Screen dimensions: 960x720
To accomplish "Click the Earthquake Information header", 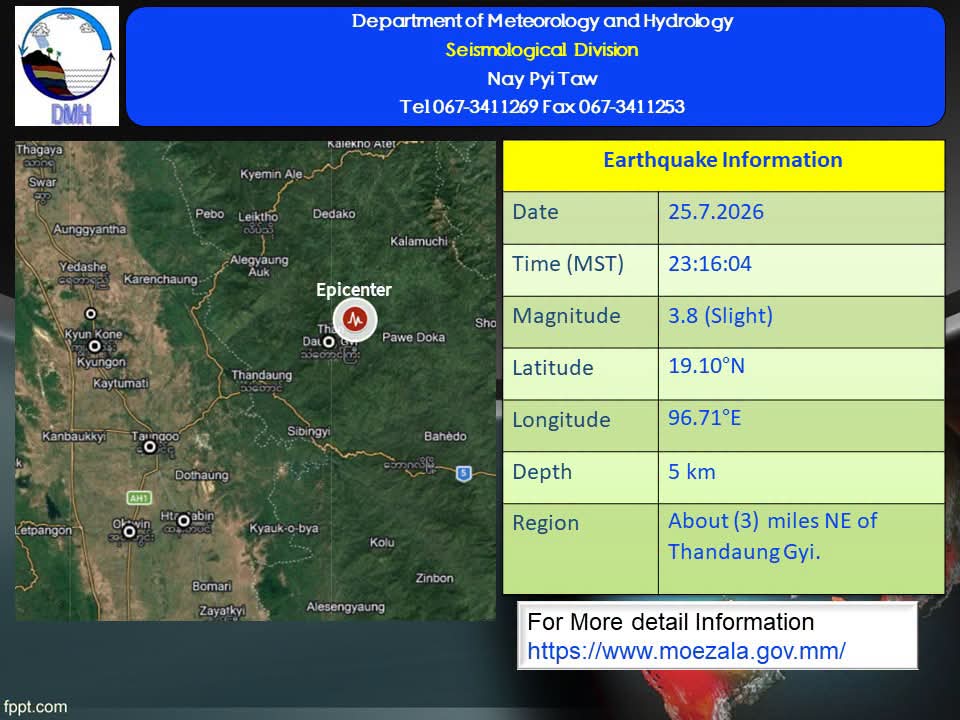I will [723, 160].
